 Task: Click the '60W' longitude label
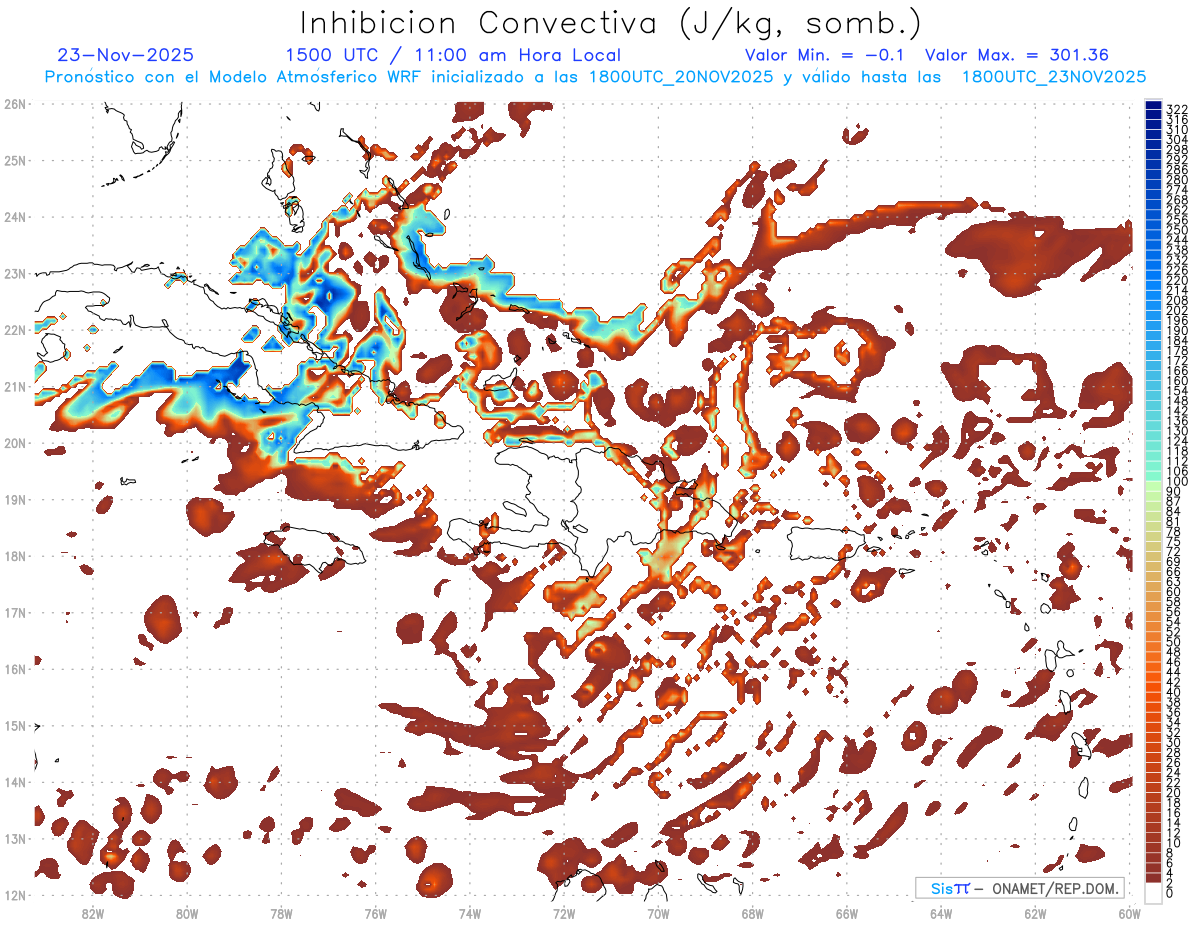pos(1129,913)
